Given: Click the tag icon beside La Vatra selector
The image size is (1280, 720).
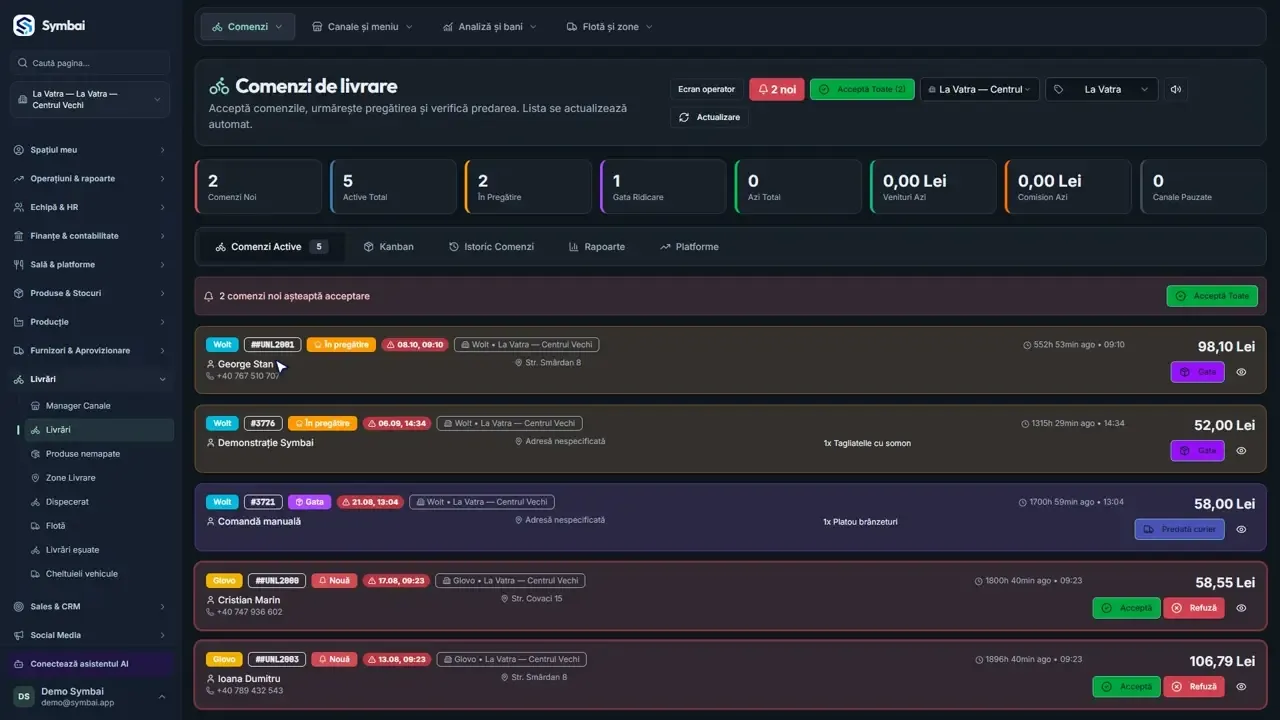Looking at the screenshot, I should click(1059, 89).
